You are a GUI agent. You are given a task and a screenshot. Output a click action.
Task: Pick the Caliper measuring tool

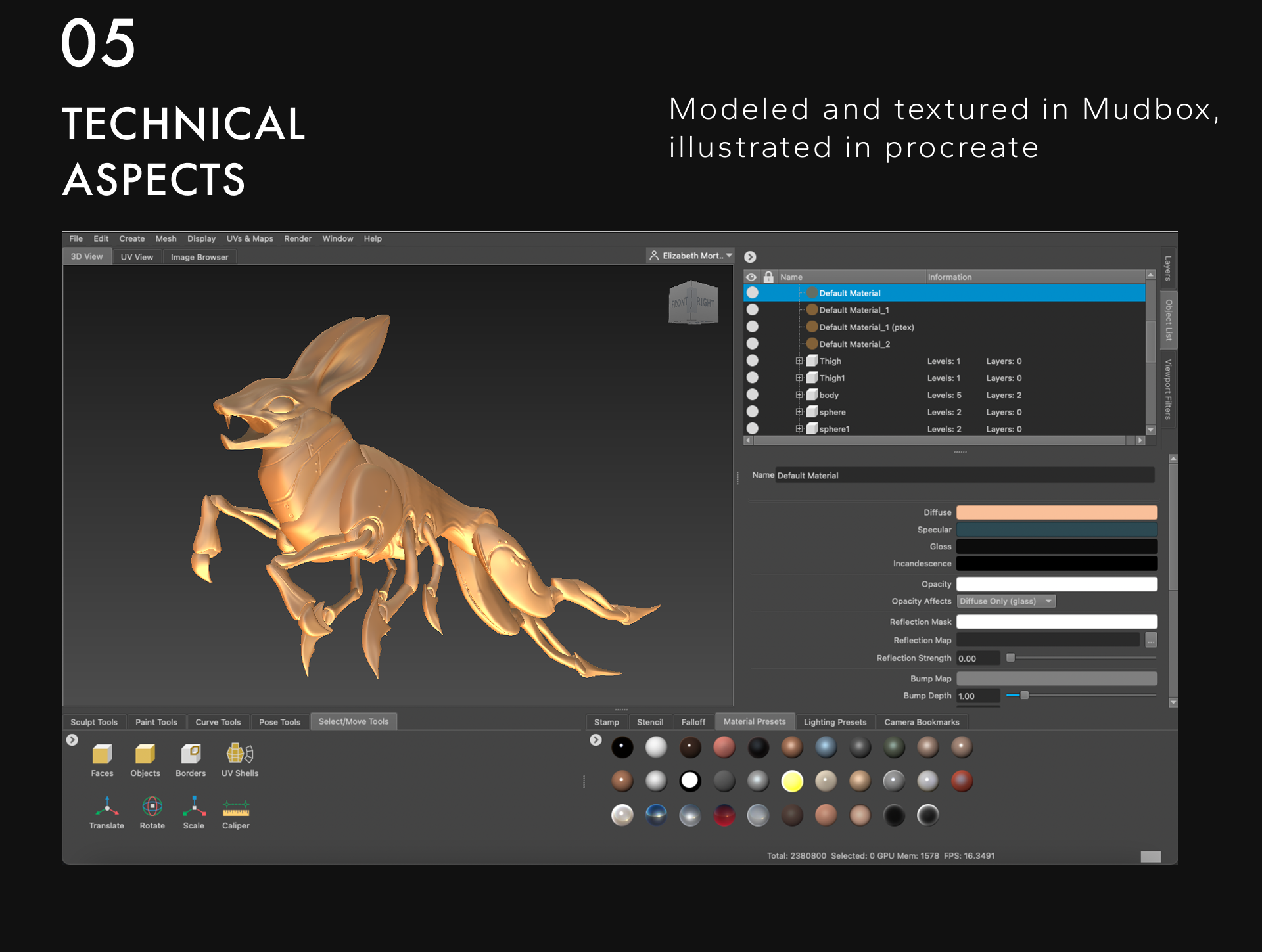click(235, 807)
